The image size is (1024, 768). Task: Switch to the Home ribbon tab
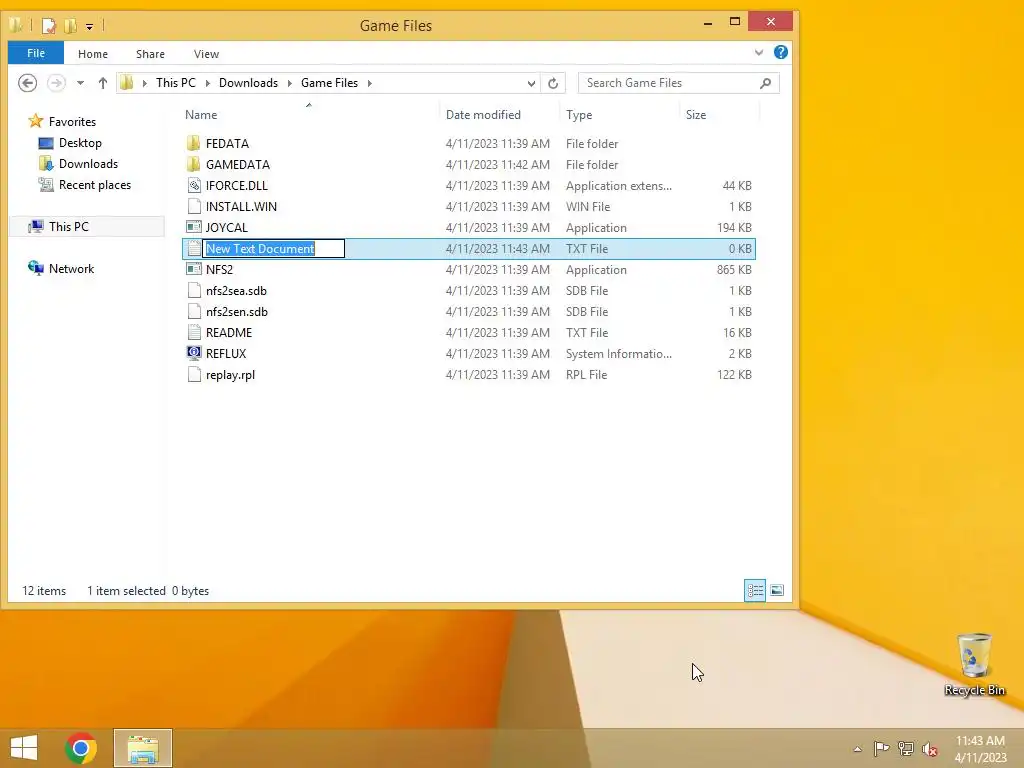93,54
